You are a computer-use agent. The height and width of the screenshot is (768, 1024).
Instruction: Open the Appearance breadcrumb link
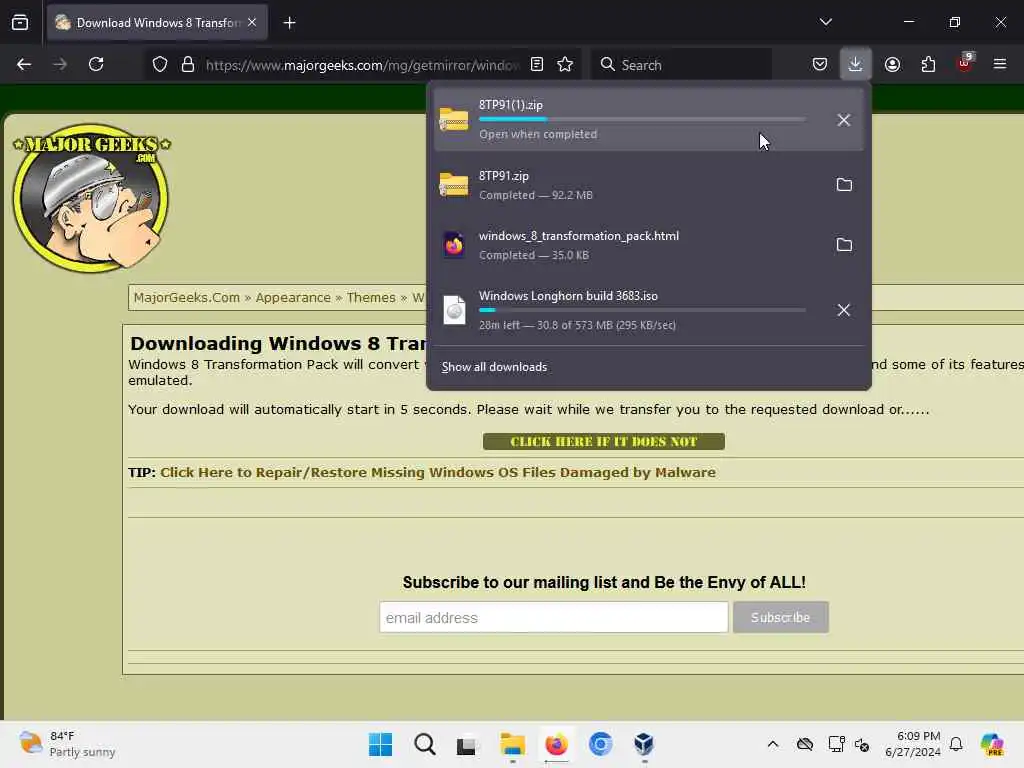pyautogui.click(x=293, y=298)
